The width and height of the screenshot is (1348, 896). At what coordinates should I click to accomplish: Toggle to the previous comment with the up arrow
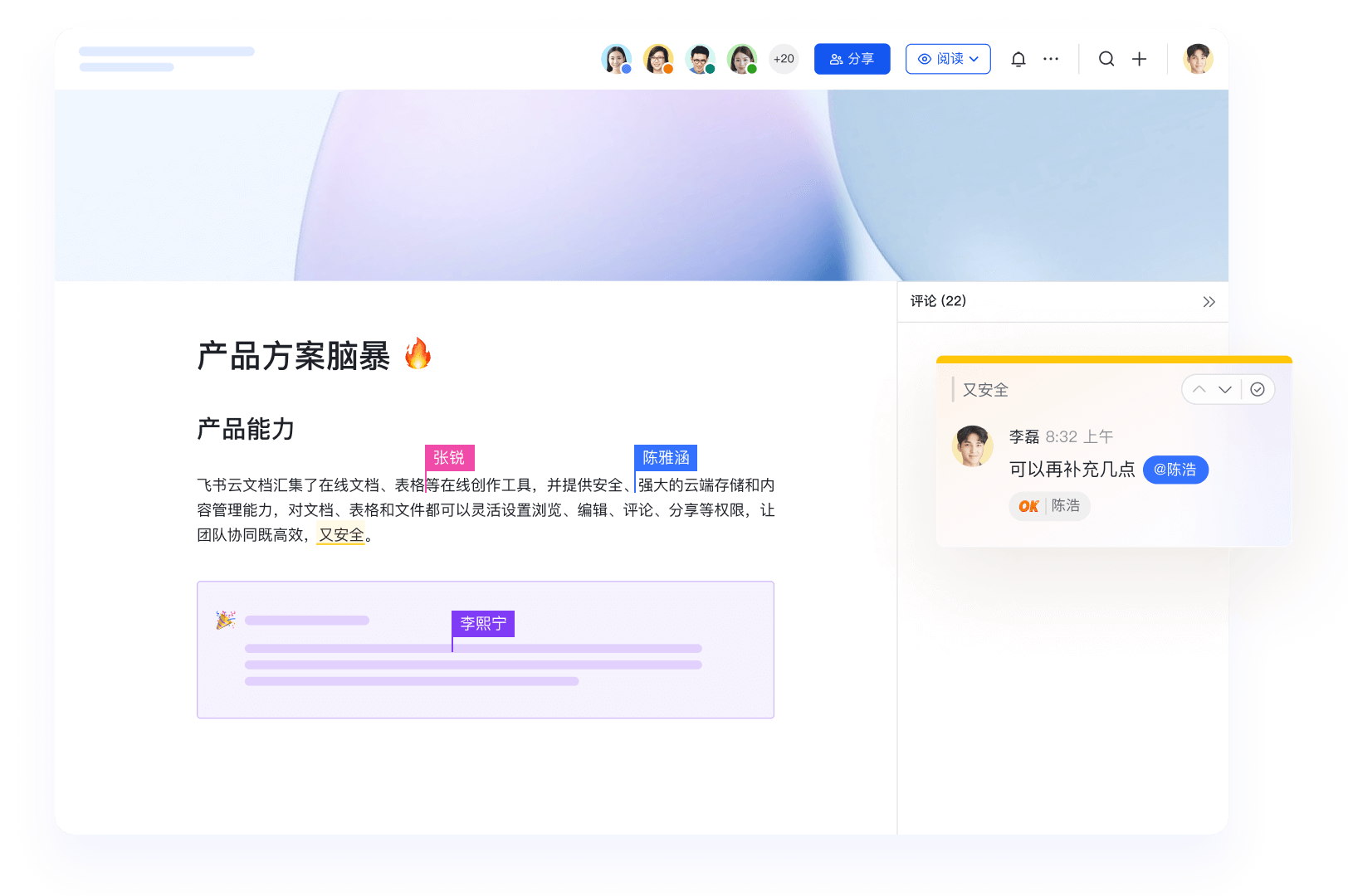[1199, 389]
